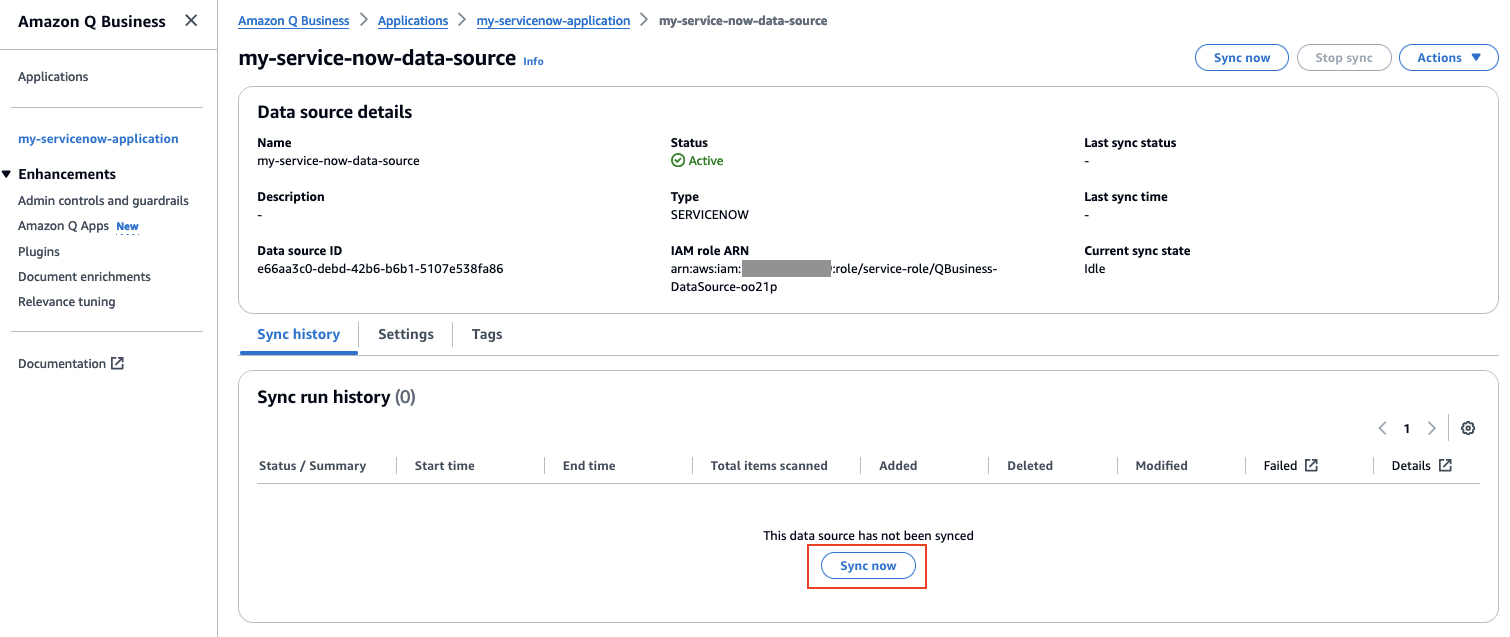
Task: Open Relevance tuning in the sidebar
Action: click(67, 302)
